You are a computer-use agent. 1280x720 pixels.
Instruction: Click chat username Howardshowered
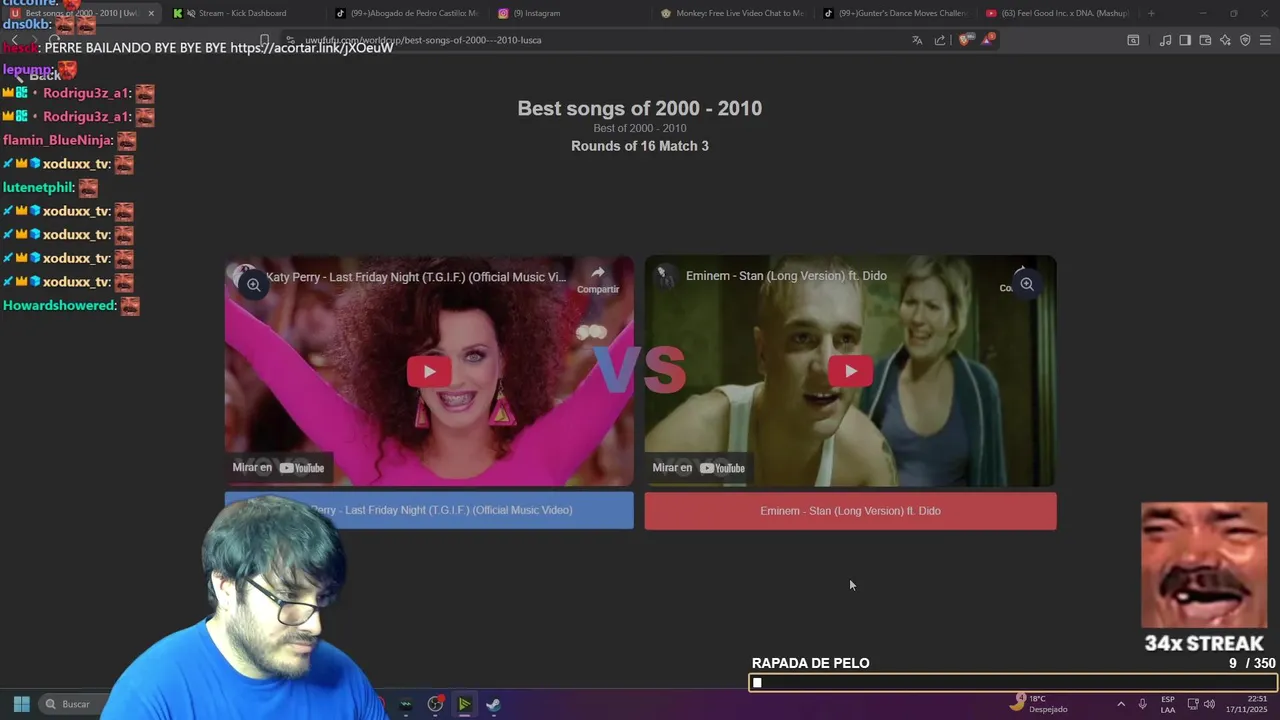[x=60, y=306]
